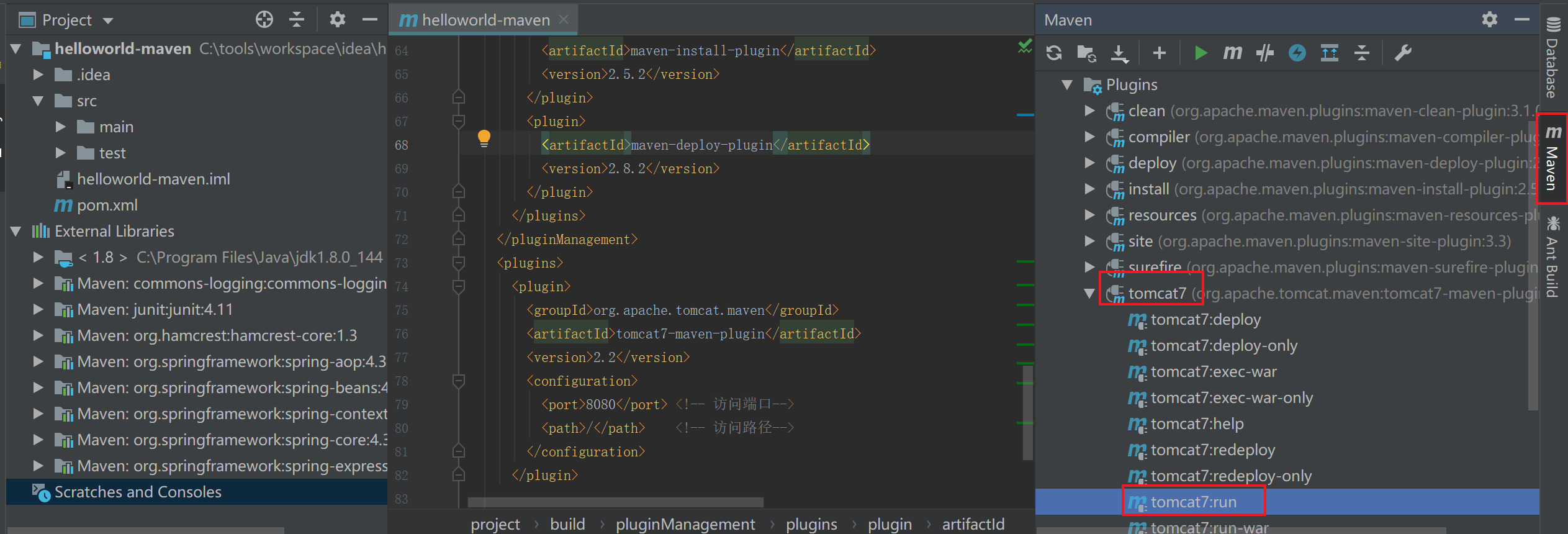Expand the deploy plugin node
The height and width of the screenshot is (534, 1568).
coord(1089,163)
